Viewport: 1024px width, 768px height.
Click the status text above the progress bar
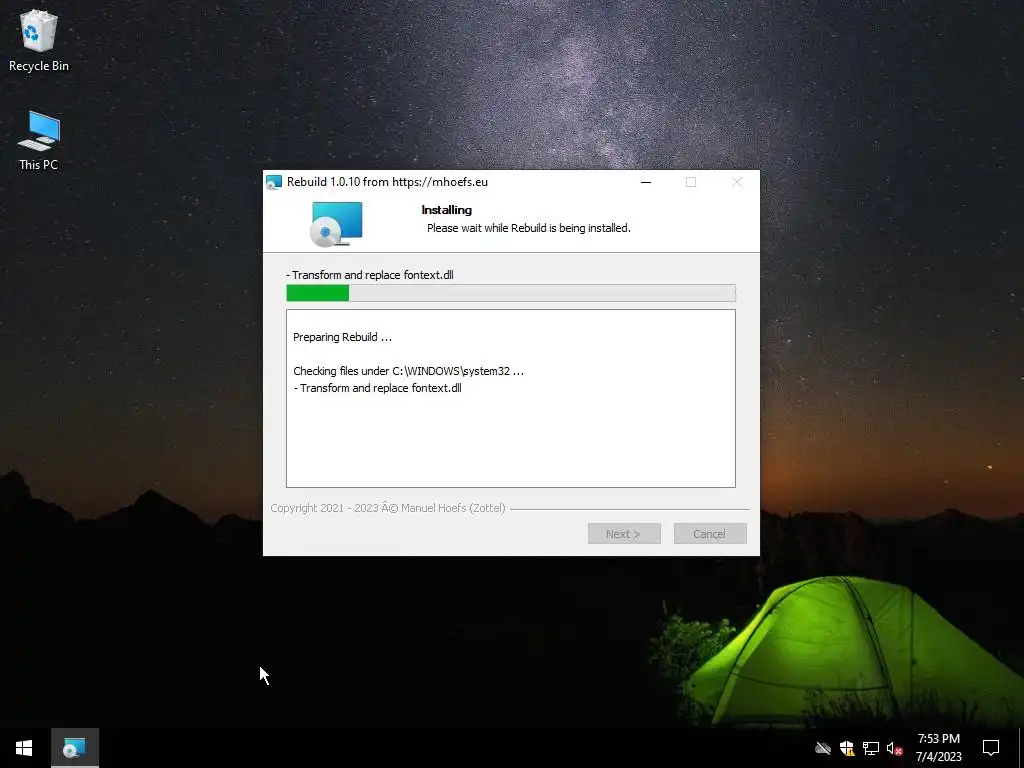pos(370,275)
